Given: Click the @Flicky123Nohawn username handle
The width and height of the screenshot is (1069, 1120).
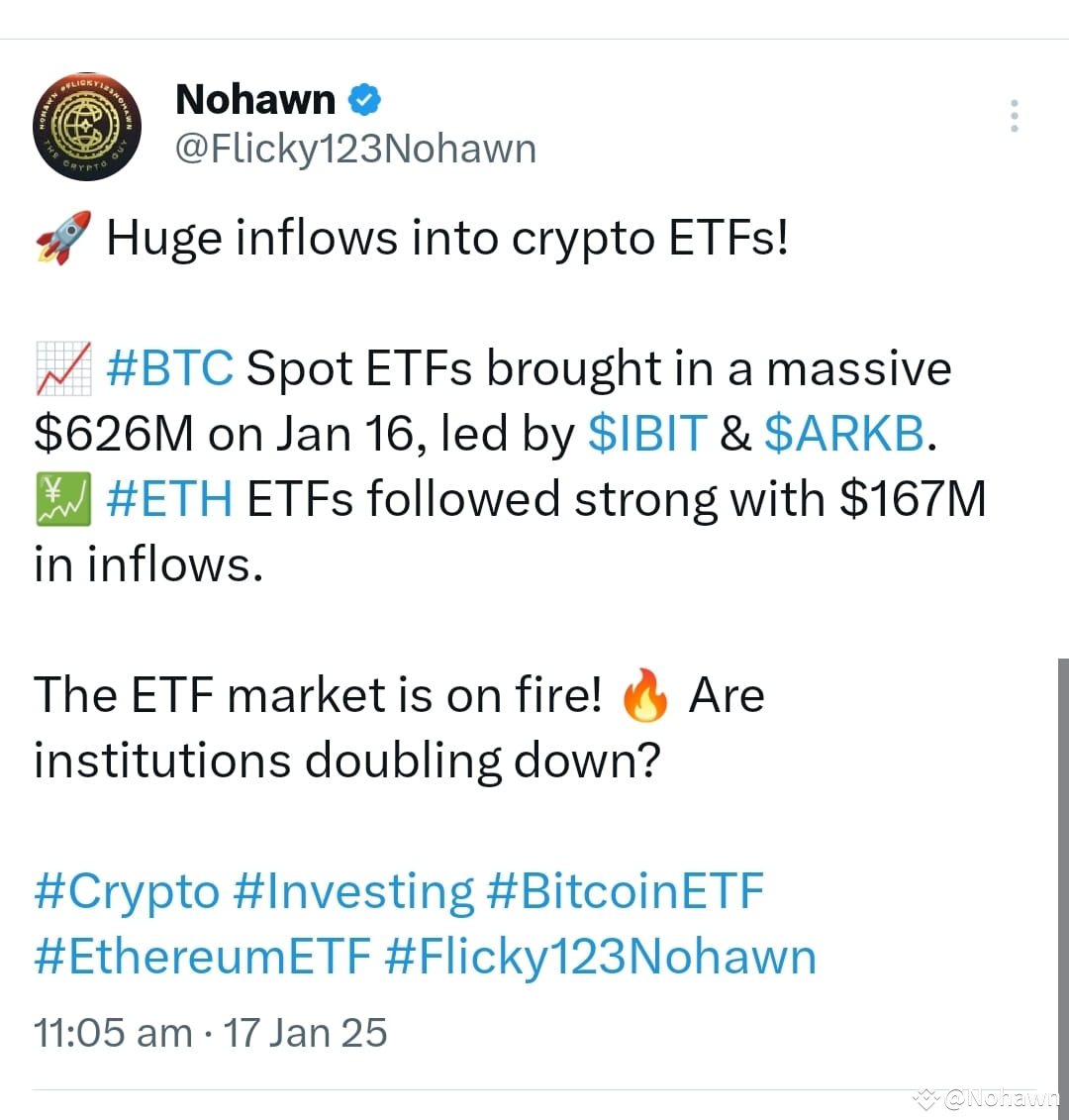Looking at the screenshot, I should pos(356,148).
